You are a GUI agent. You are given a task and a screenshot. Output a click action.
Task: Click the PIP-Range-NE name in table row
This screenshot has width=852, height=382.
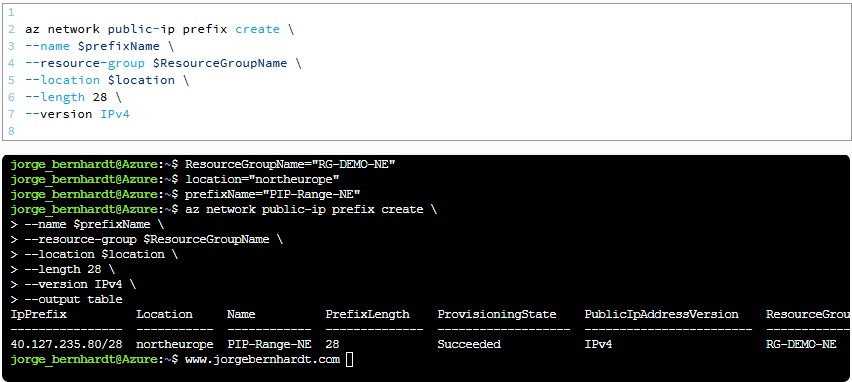(269, 344)
